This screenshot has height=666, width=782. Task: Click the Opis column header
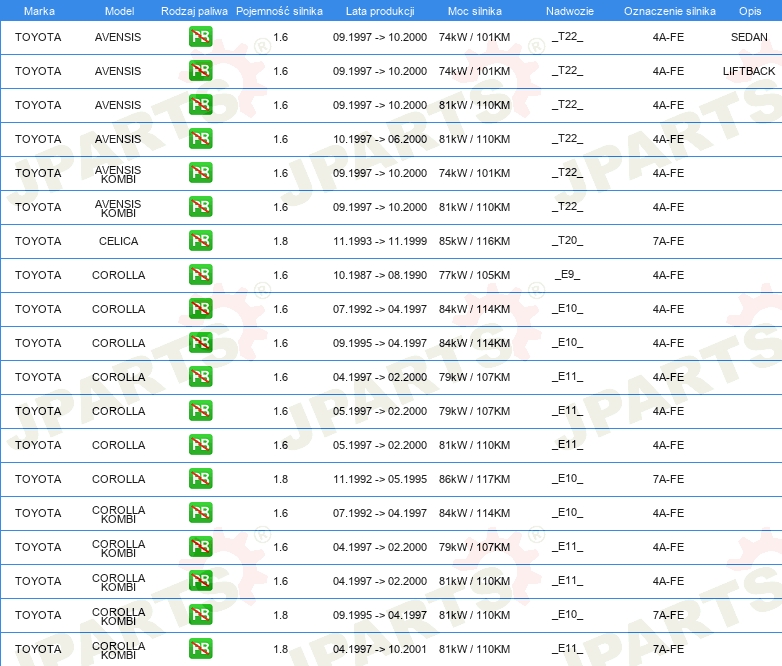tap(750, 11)
